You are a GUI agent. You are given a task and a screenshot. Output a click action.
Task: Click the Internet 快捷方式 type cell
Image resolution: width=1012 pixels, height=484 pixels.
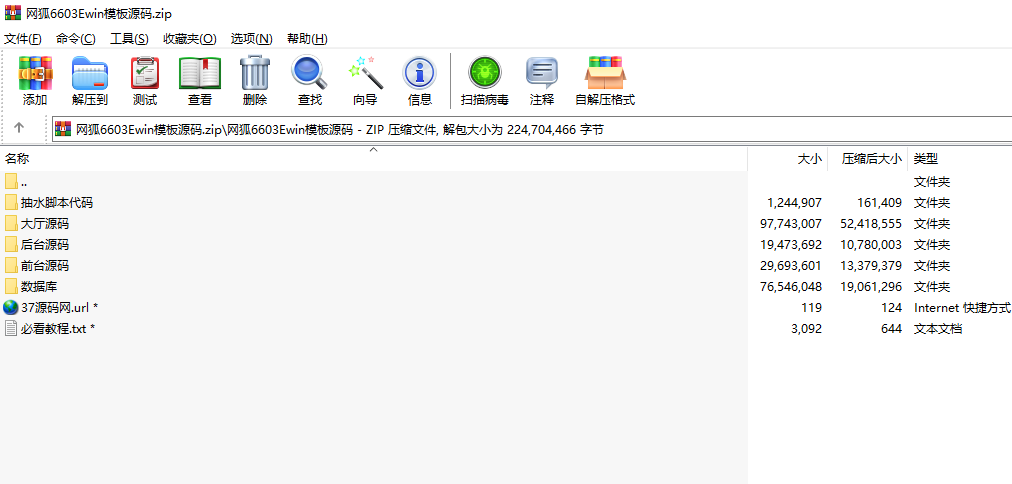962,307
